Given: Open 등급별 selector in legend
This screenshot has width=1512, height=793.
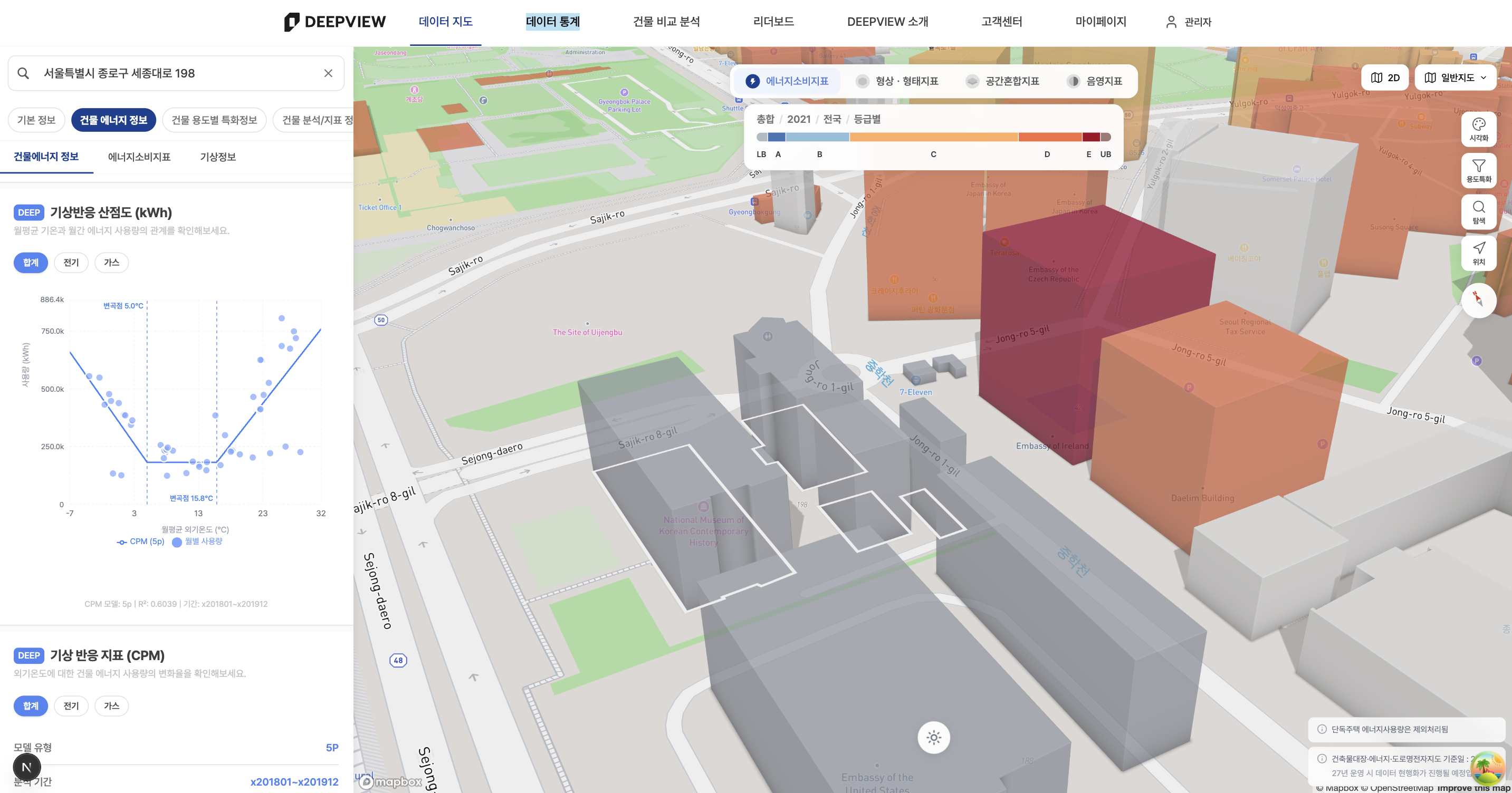Looking at the screenshot, I should coord(867,119).
